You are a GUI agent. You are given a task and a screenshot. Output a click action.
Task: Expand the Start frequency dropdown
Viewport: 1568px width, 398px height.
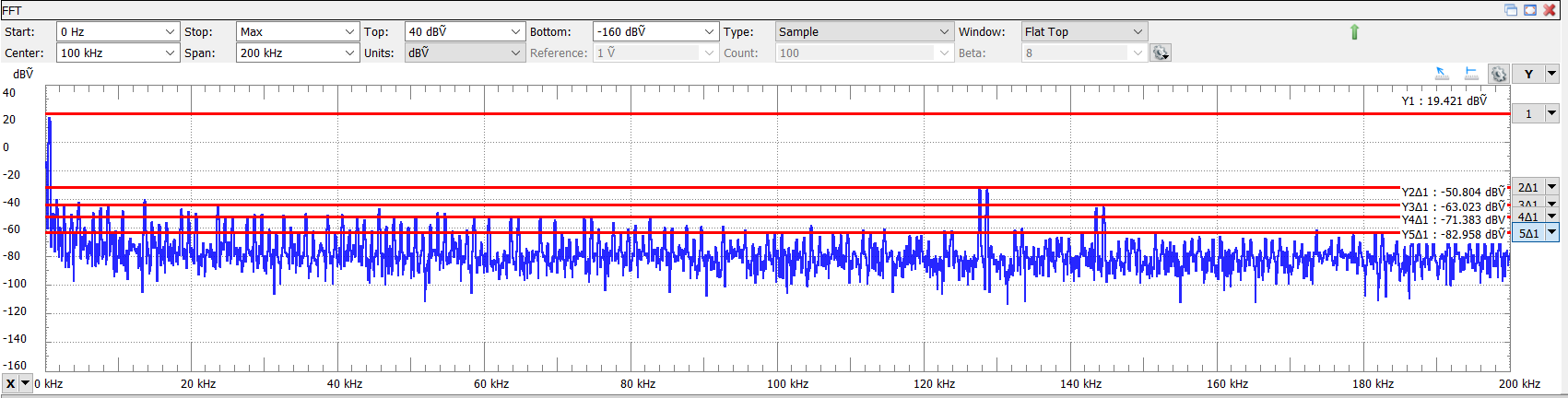click(170, 32)
